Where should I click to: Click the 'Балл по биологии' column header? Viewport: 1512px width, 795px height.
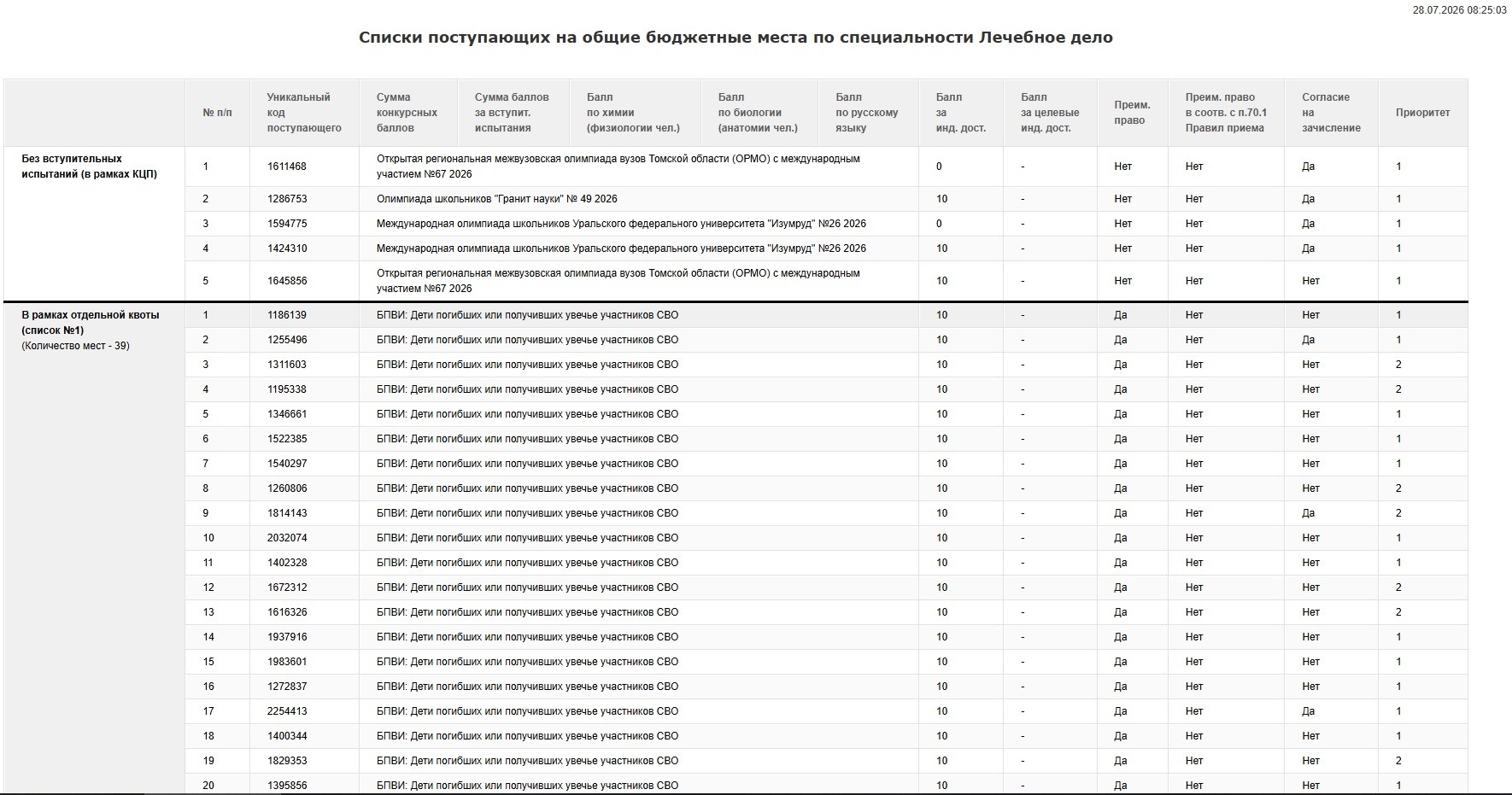(x=759, y=113)
